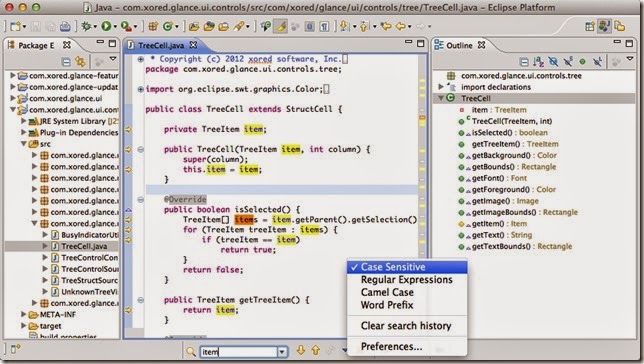
Task: Toggle Link with Editor in Package Explorer
Action: 80,62
